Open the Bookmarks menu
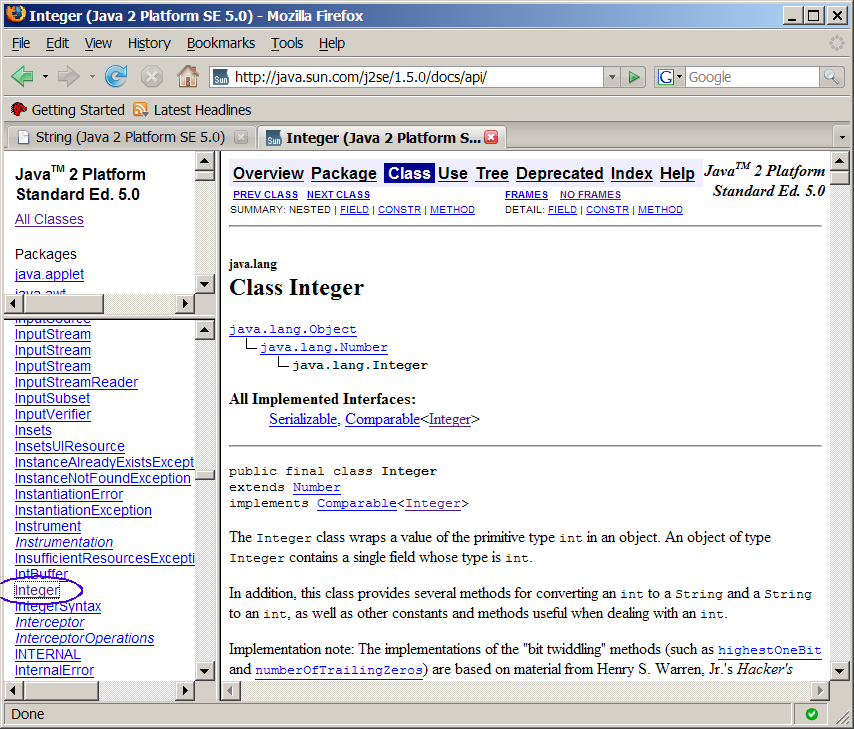Viewport: 854px width, 729px height. [221, 43]
